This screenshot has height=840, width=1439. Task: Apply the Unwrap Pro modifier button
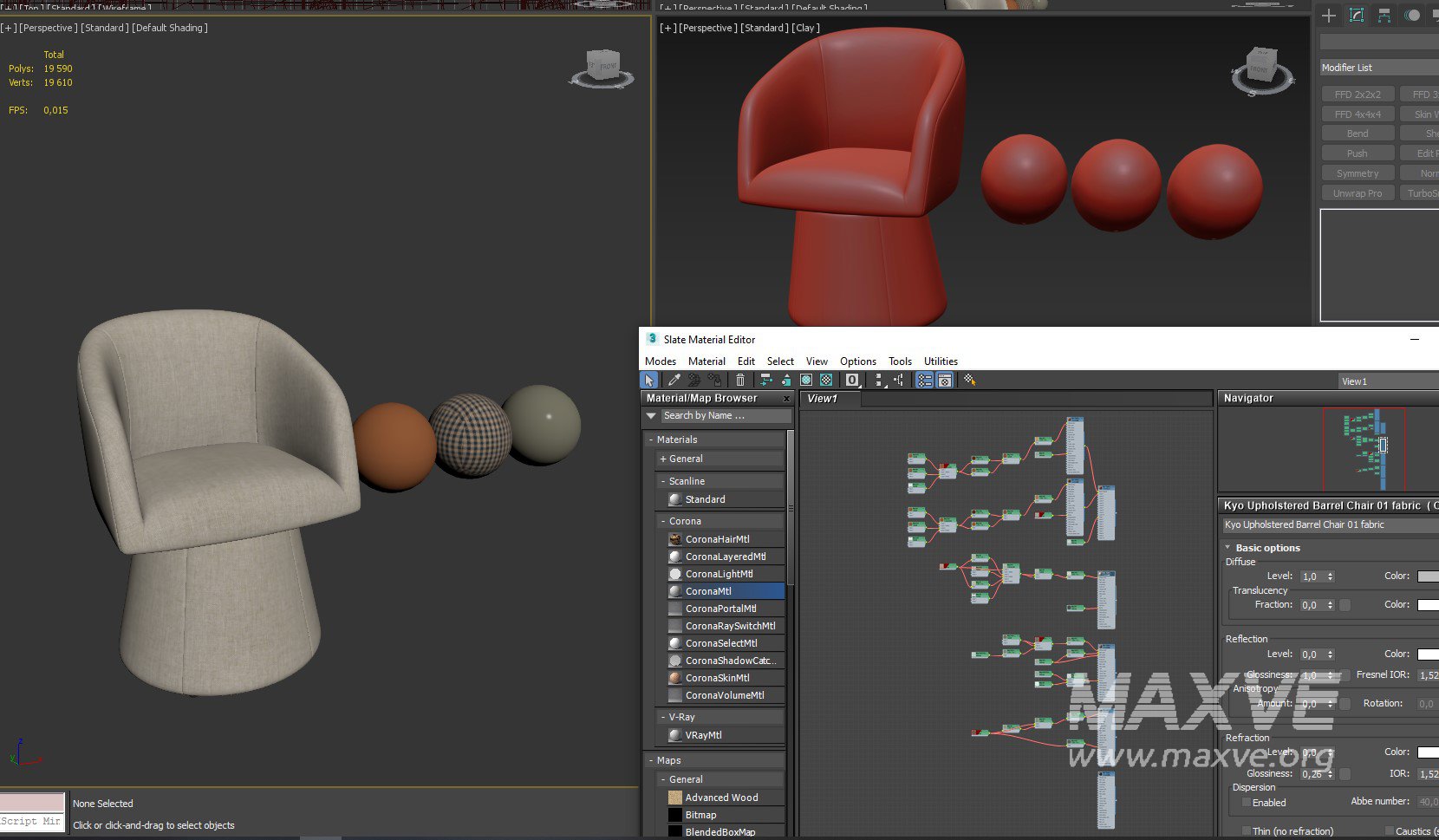point(1358,193)
